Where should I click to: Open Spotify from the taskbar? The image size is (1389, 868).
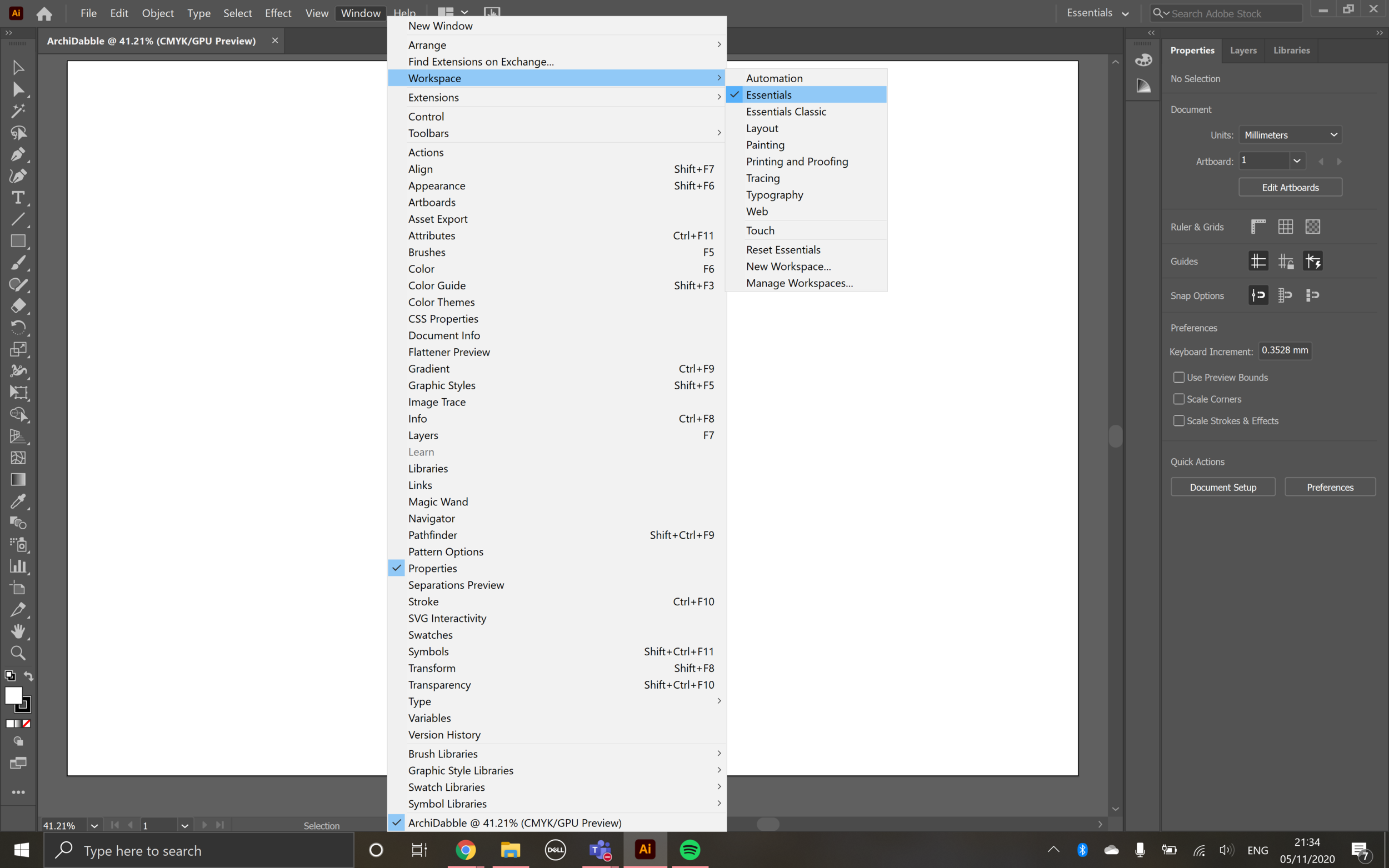click(689, 850)
